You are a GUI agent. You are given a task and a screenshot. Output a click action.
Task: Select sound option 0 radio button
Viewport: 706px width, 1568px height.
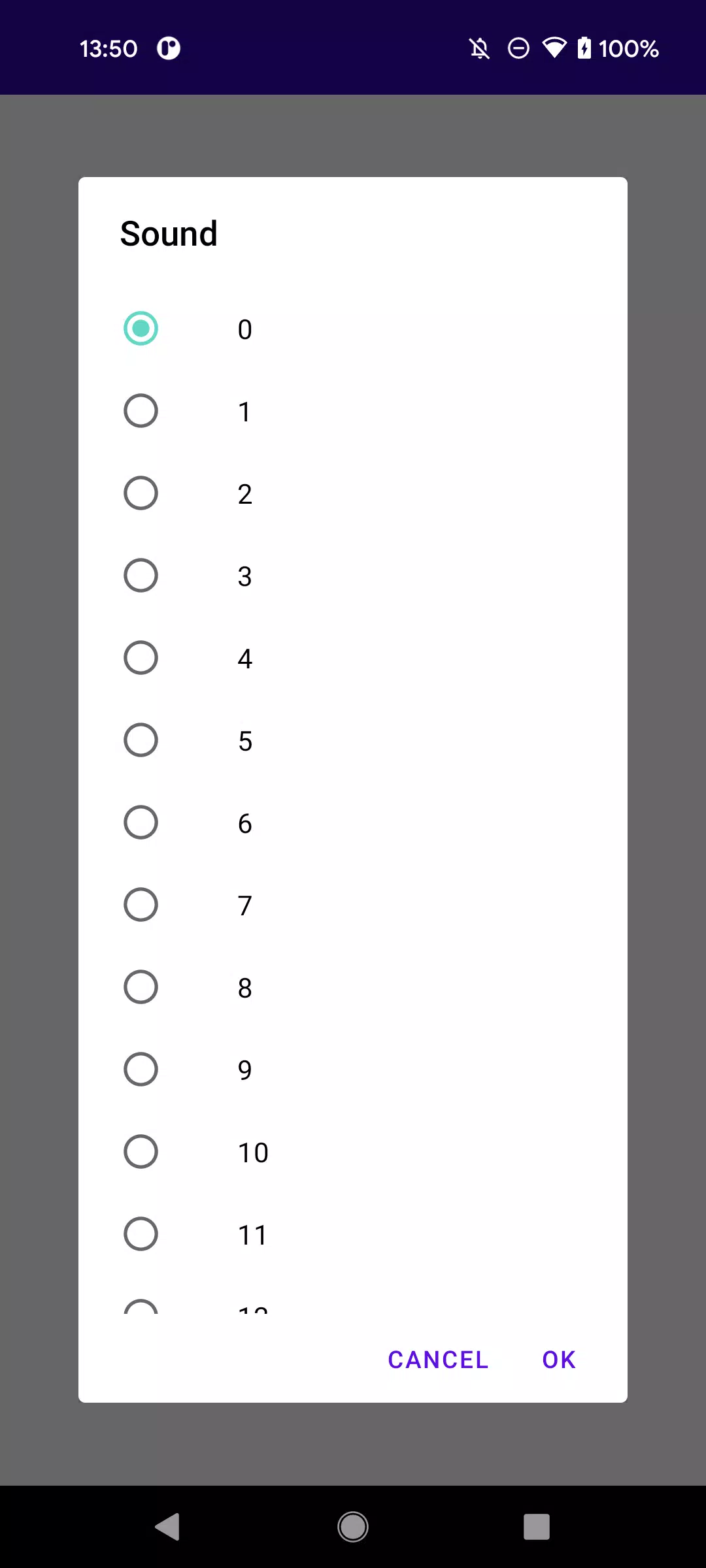(141, 329)
